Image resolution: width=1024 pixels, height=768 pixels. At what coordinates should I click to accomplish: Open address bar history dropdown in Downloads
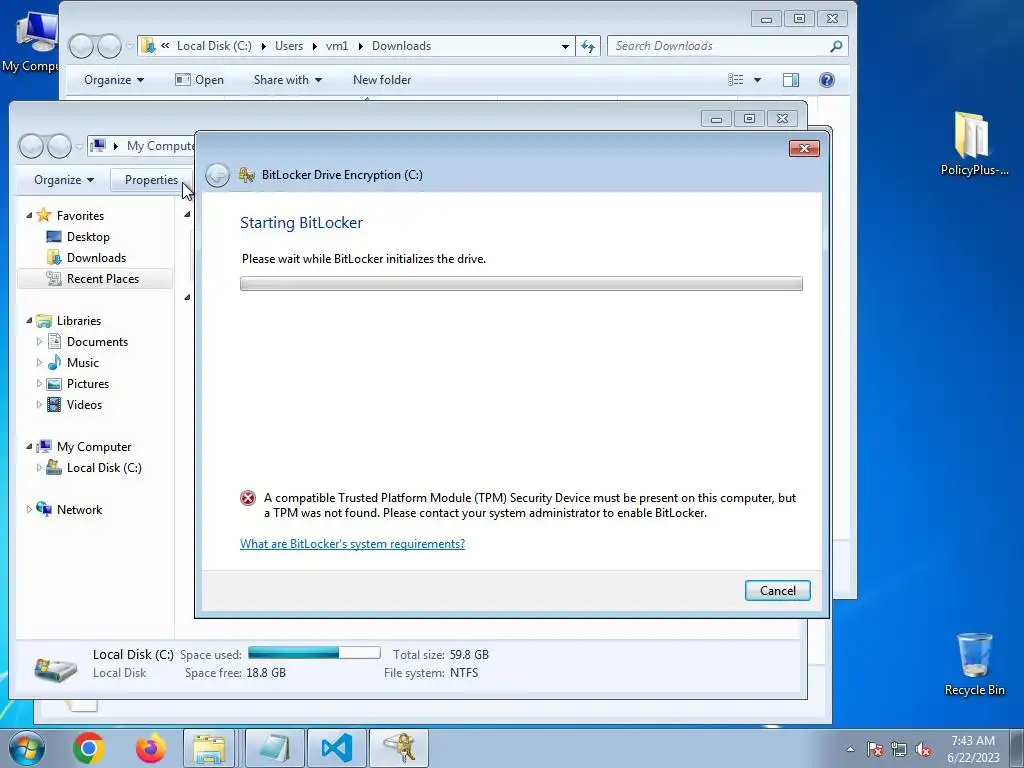click(565, 46)
